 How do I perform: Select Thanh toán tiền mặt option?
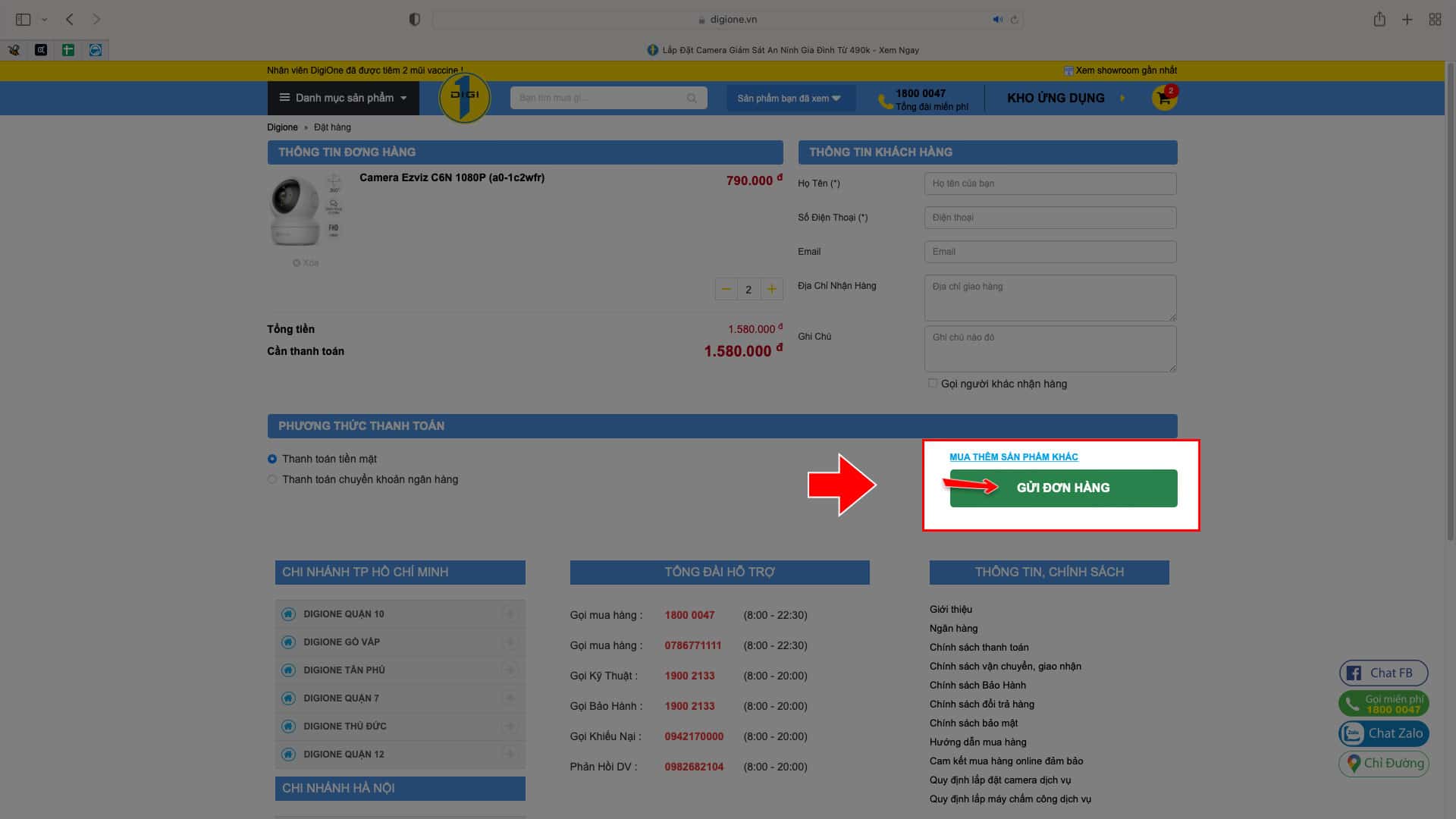pos(272,459)
